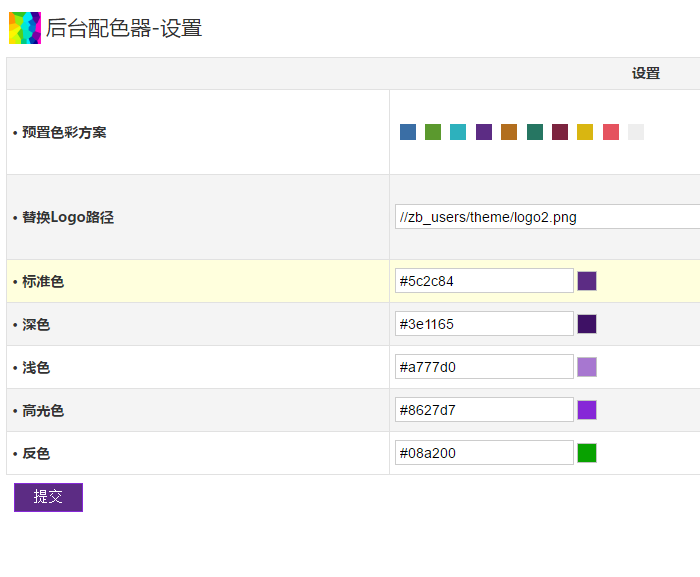Open color picker swatch for 反色
700x577 pixels.
click(587, 453)
